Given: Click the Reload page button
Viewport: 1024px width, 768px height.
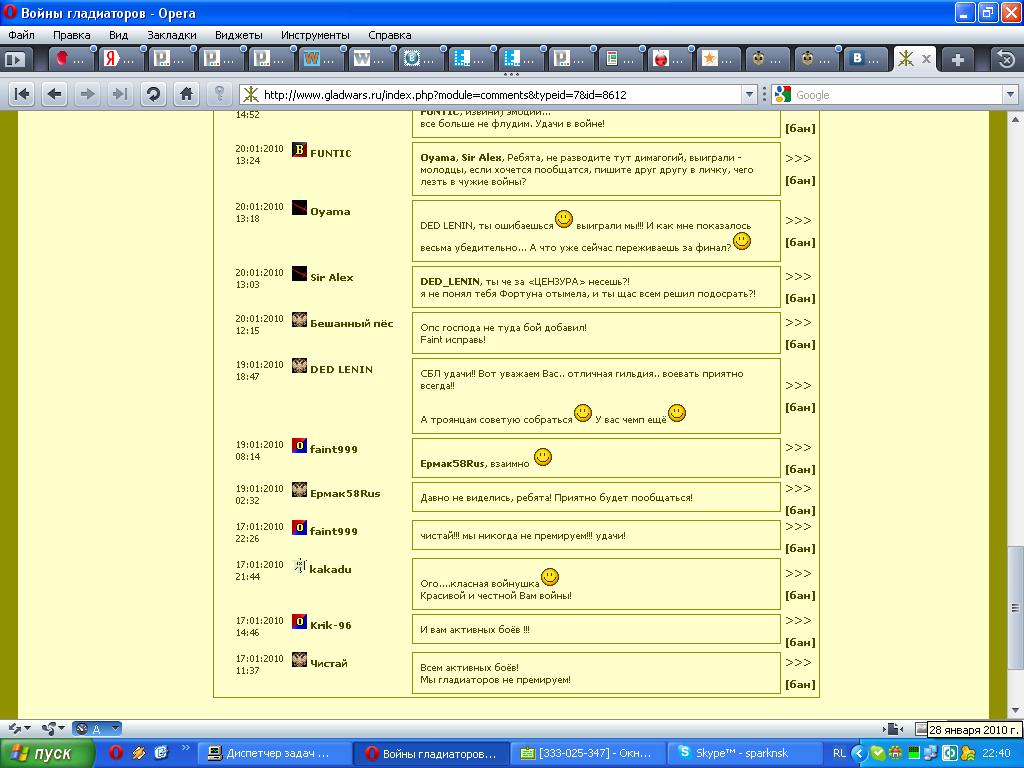Looking at the screenshot, I should [153, 94].
